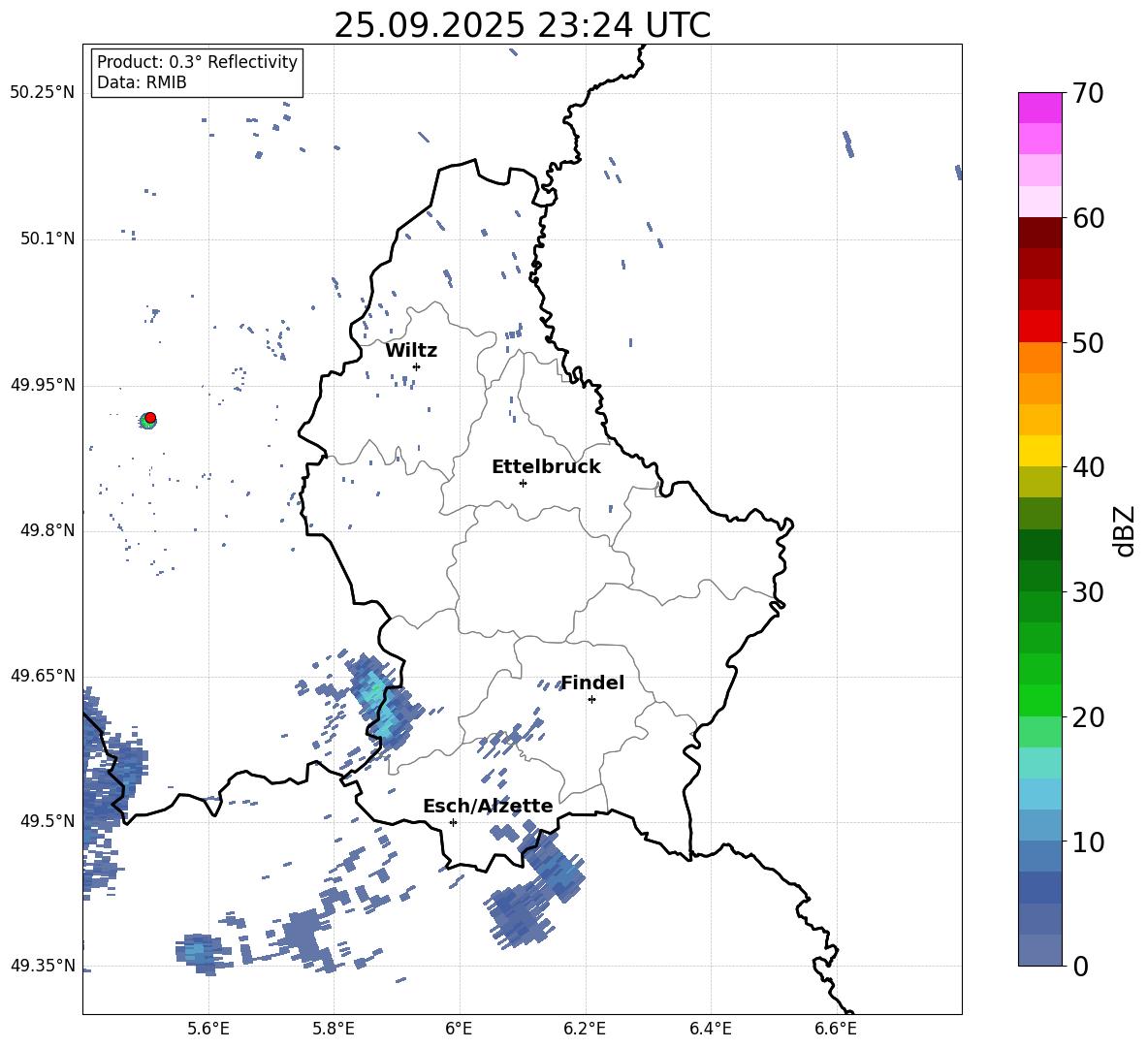Screen dimensions: 1148x1048
Task: Click the 49.65°N latitude label
Action: [43, 676]
